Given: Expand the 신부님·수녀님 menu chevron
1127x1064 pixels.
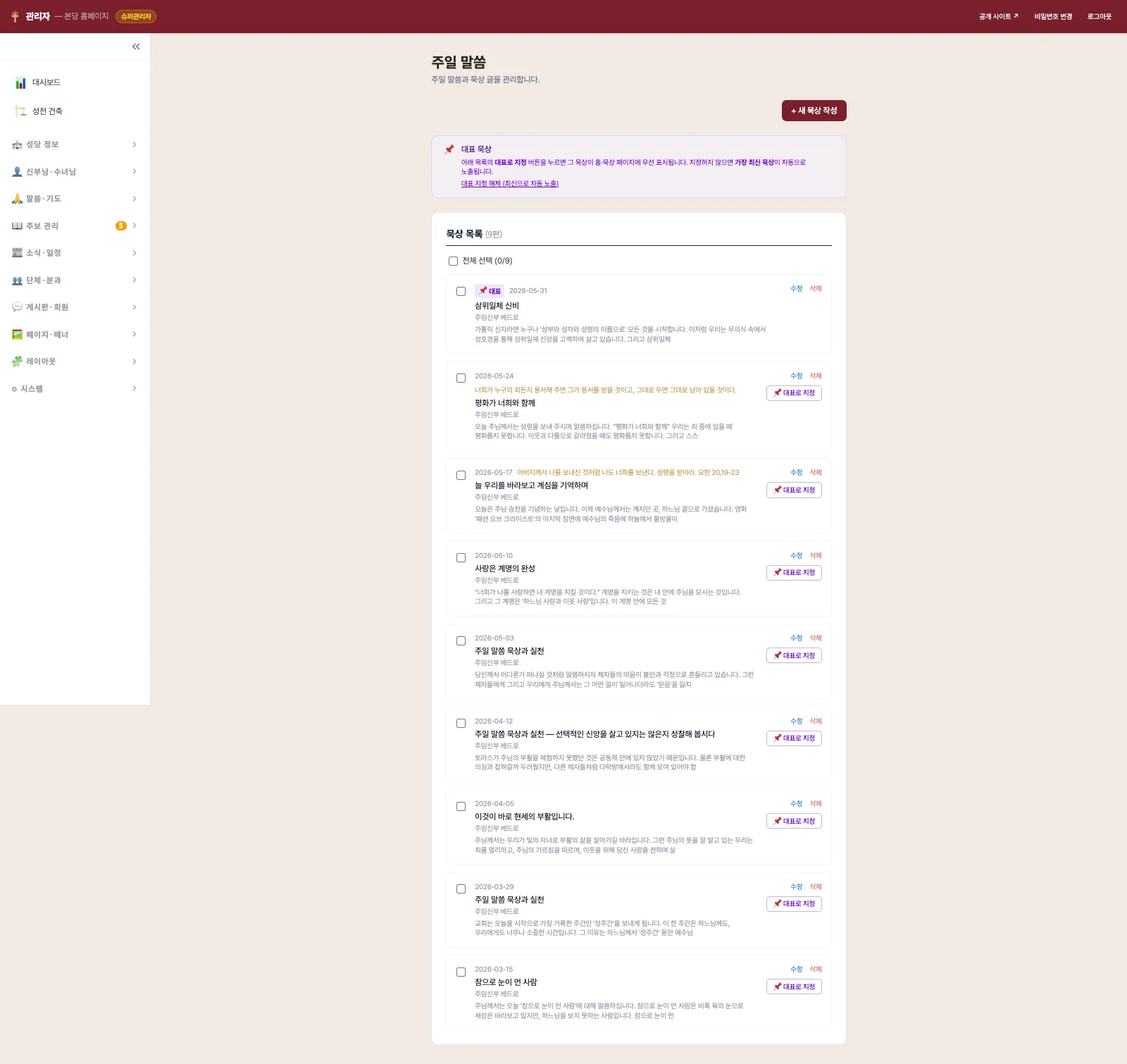Looking at the screenshot, I should click(x=135, y=172).
